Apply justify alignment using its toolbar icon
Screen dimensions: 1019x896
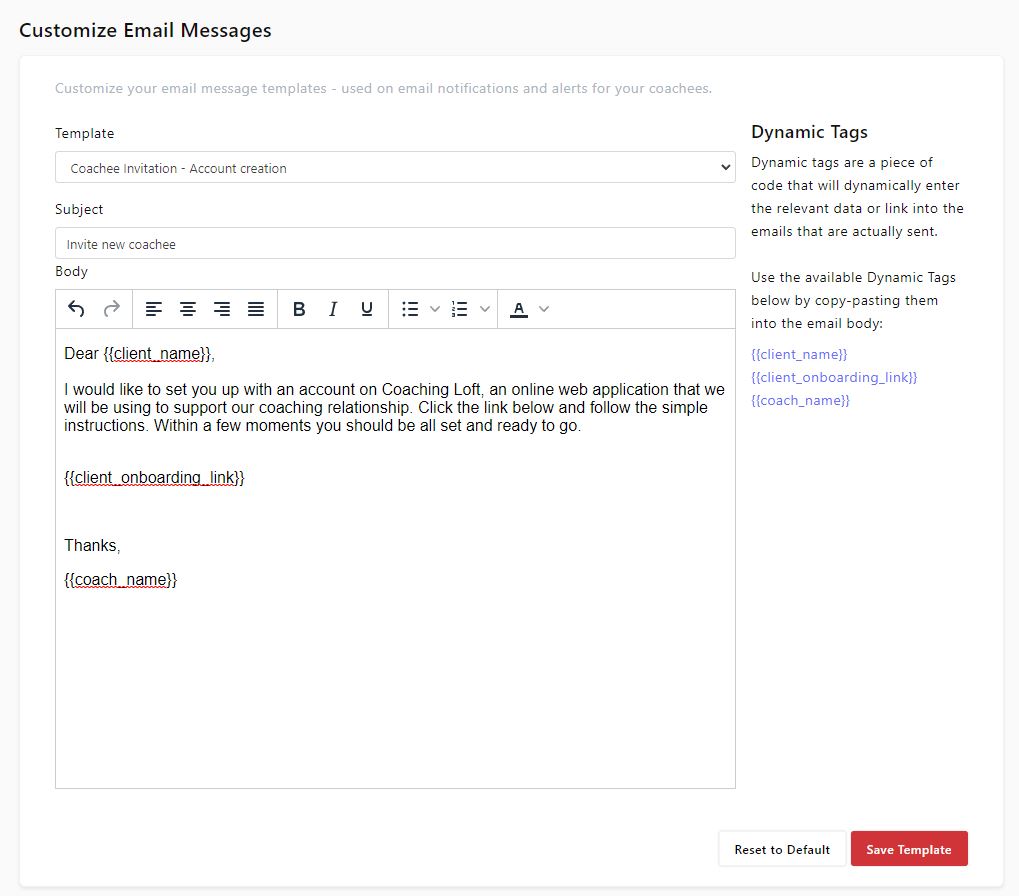coord(254,308)
